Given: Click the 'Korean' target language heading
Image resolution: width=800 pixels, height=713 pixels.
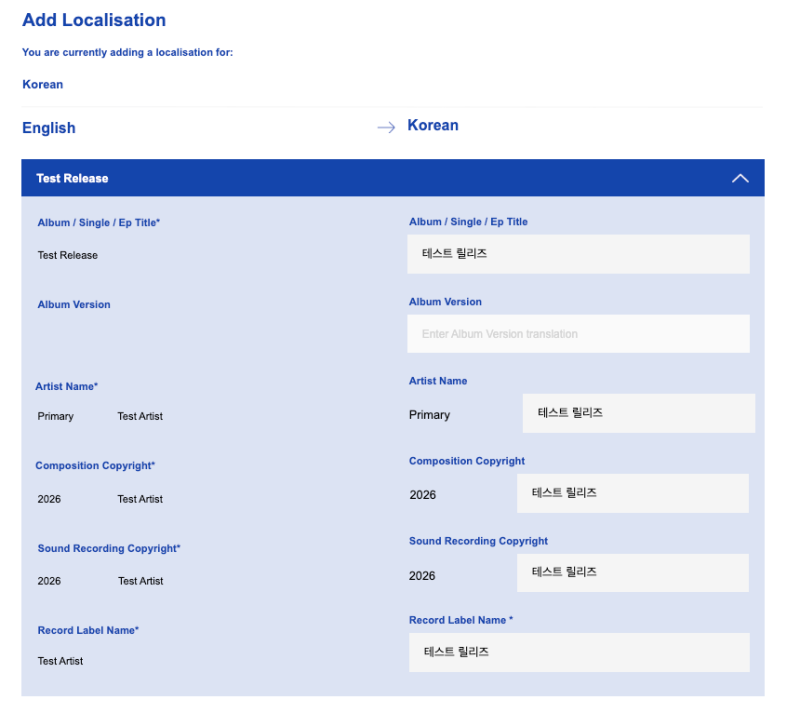Looking at the screenshot, I should [x=433, y=125].
